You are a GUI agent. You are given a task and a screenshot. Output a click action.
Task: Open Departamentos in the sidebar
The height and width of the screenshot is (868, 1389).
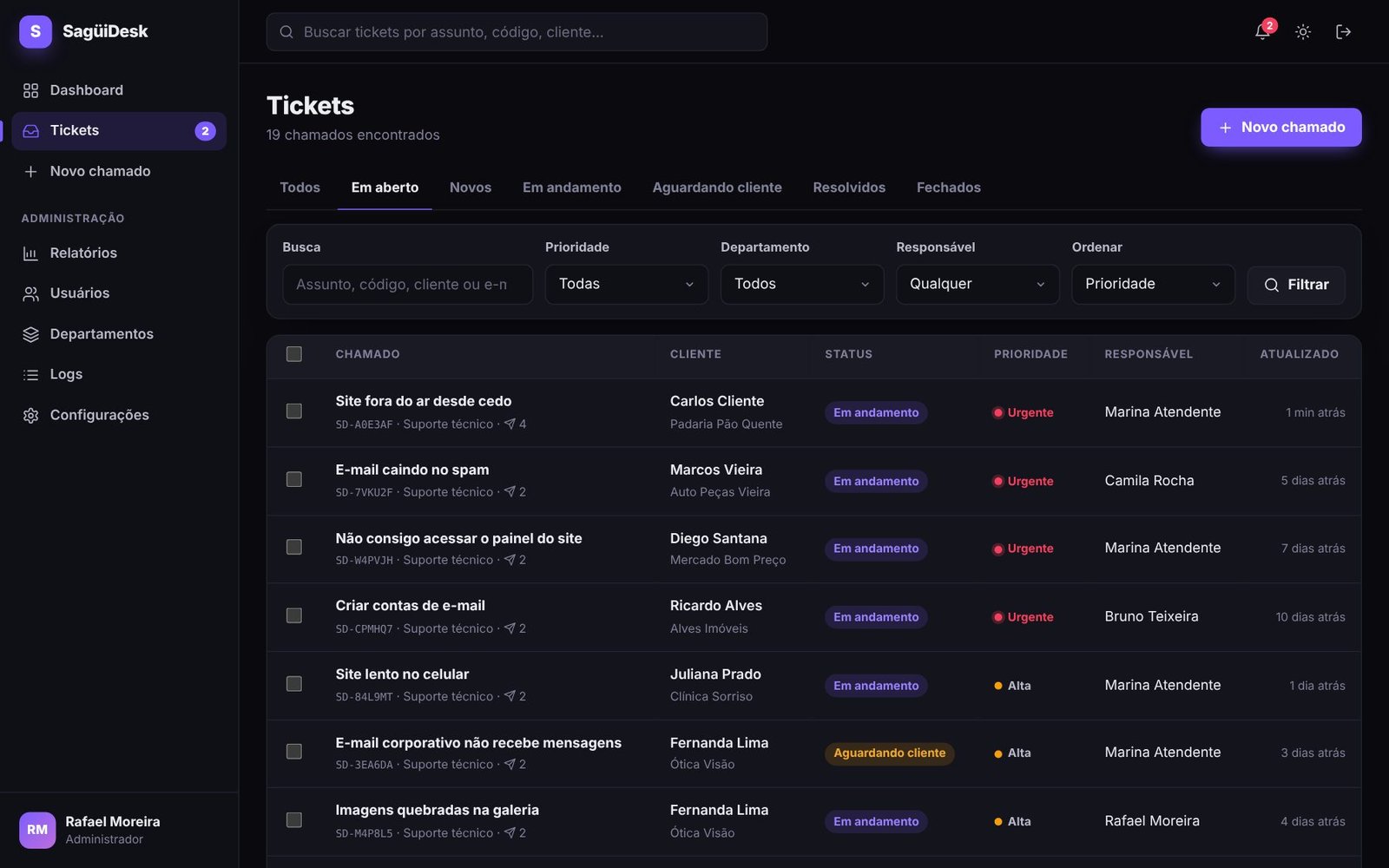click(119, 334)
